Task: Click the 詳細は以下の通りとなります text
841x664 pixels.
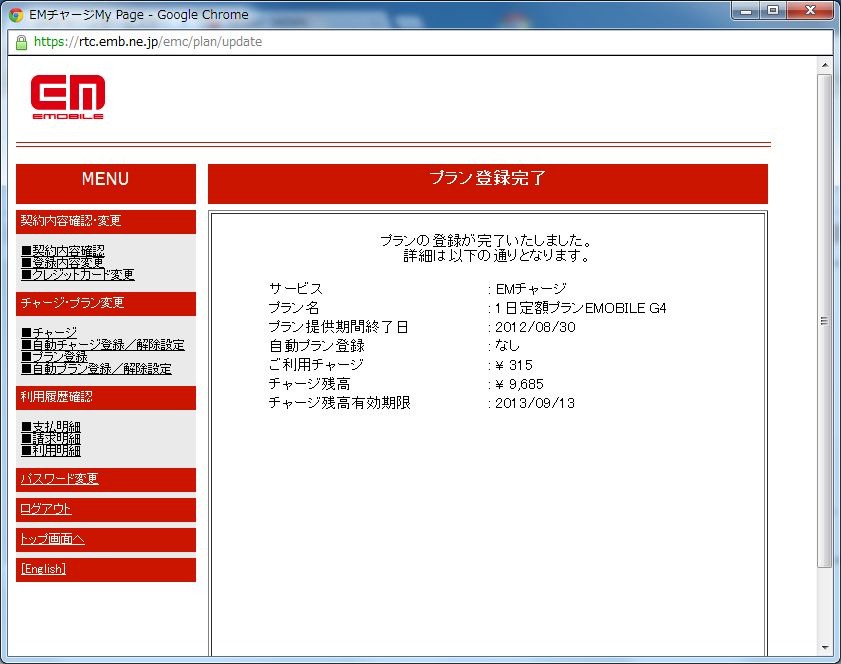Action: [x=497, y=256]
